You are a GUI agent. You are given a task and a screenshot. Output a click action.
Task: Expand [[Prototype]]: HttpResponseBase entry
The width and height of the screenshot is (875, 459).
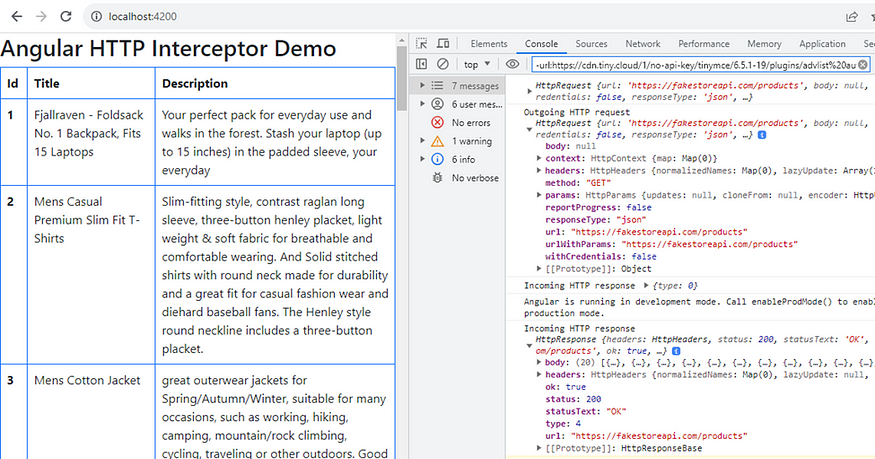pyautogui.click(x=539, y=448)
